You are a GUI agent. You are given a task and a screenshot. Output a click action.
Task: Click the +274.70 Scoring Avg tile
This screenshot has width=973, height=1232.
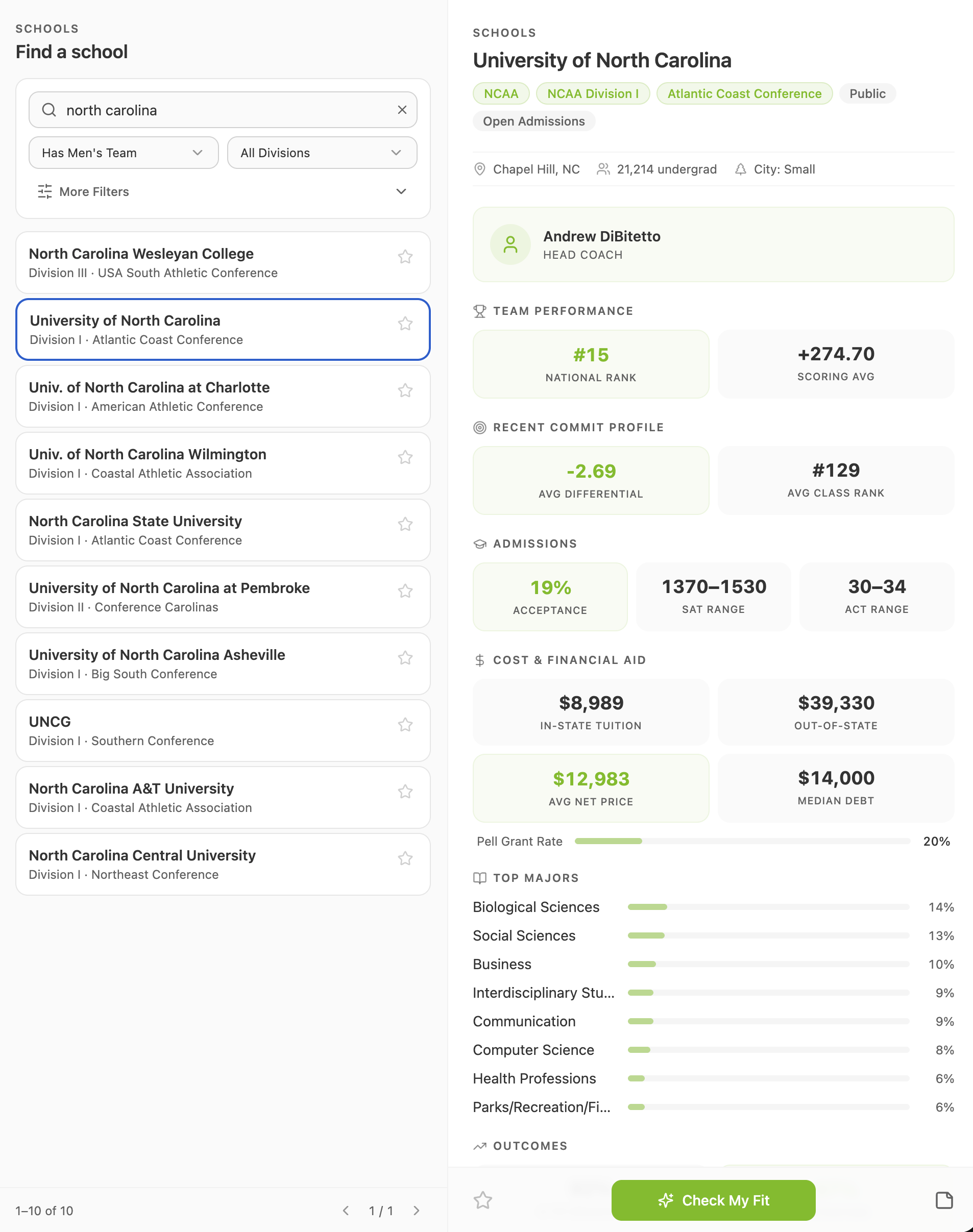tap(836, 364)
